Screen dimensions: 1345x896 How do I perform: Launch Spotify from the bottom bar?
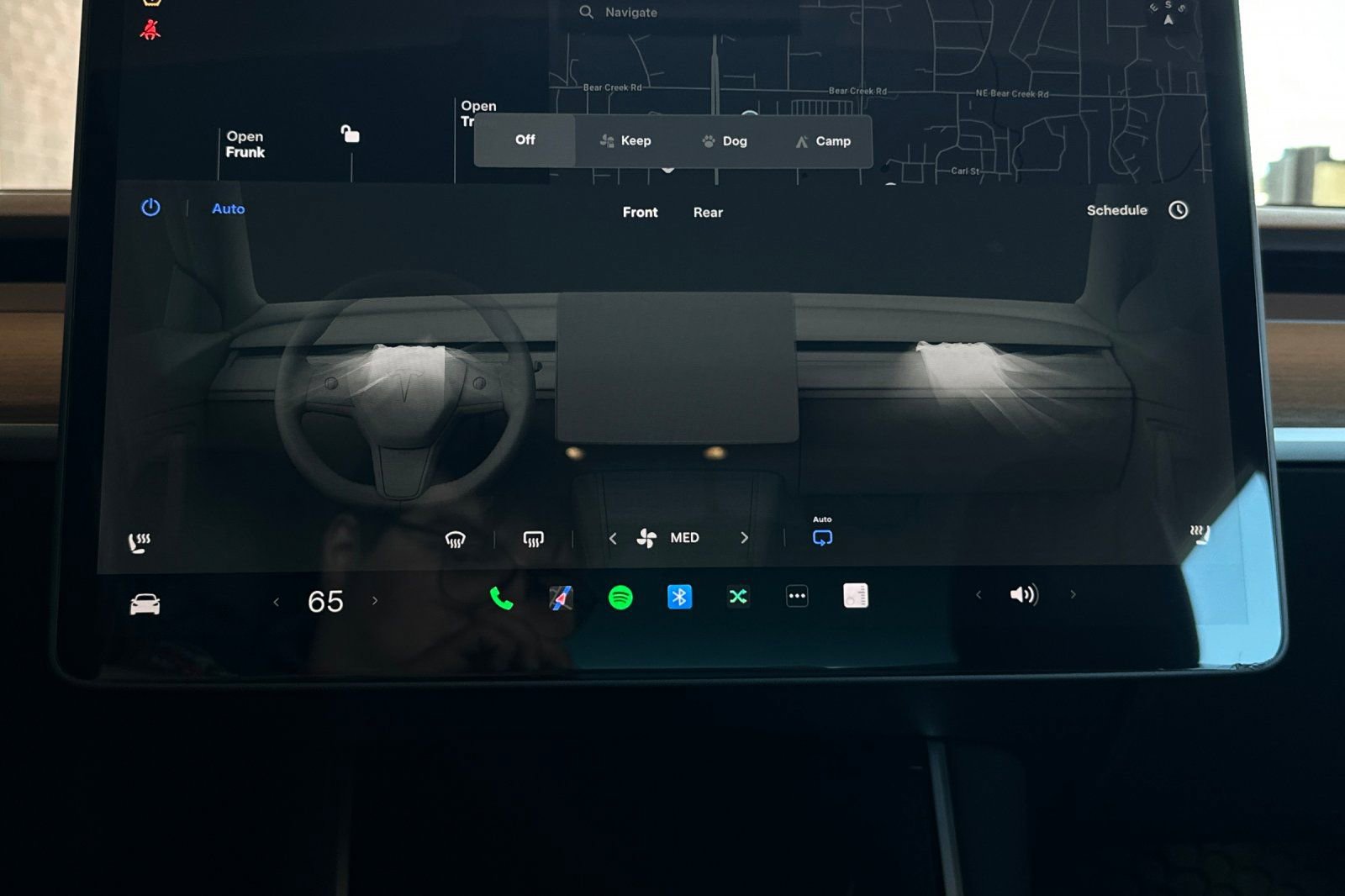[x=620, y=598]
